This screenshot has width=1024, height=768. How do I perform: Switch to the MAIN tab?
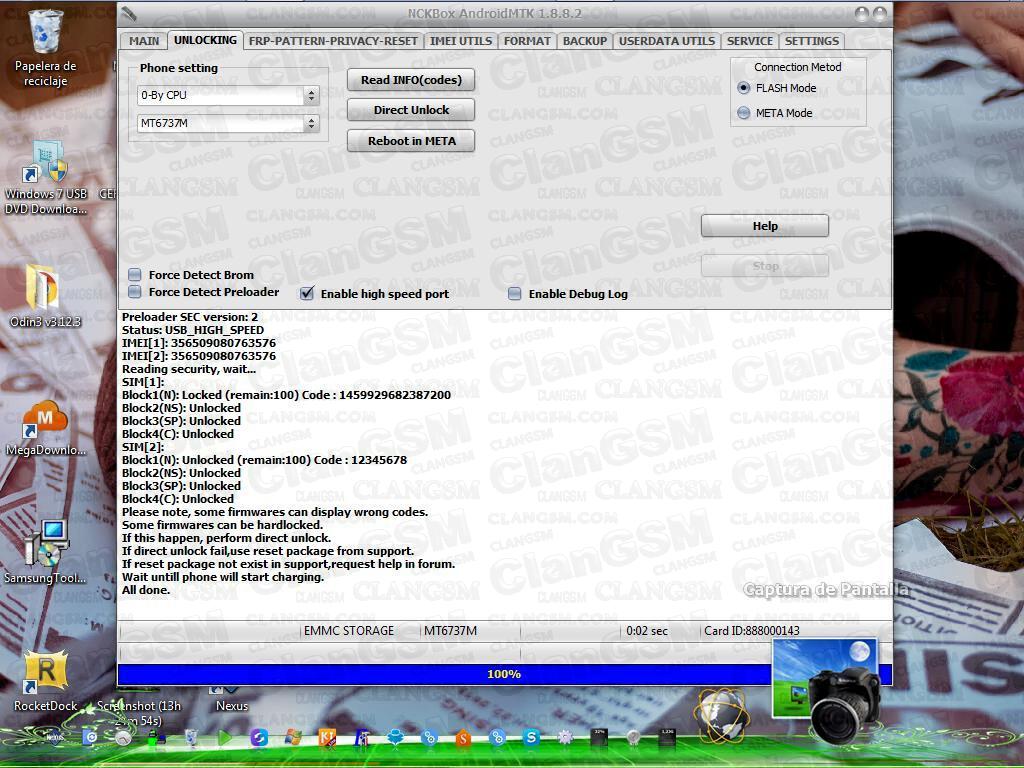144,40
